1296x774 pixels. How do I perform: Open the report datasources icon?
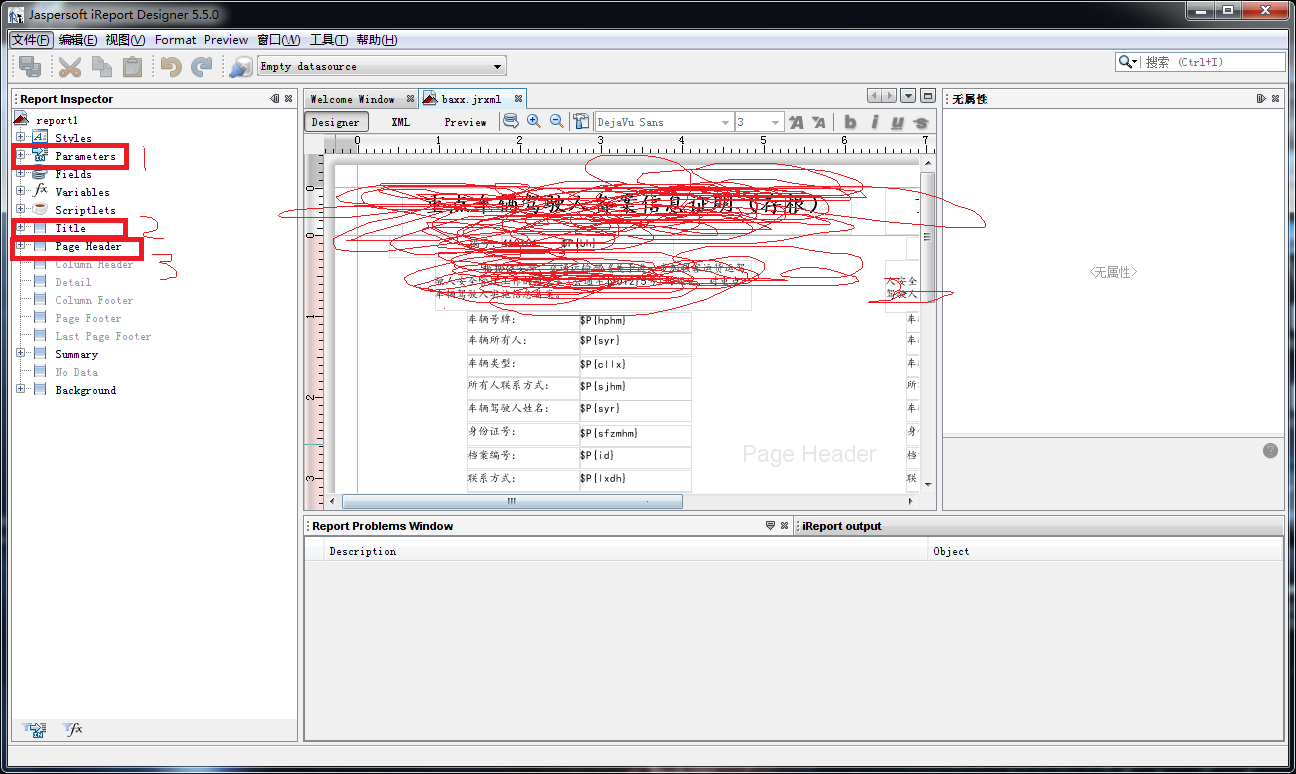(x=241, y=67)
